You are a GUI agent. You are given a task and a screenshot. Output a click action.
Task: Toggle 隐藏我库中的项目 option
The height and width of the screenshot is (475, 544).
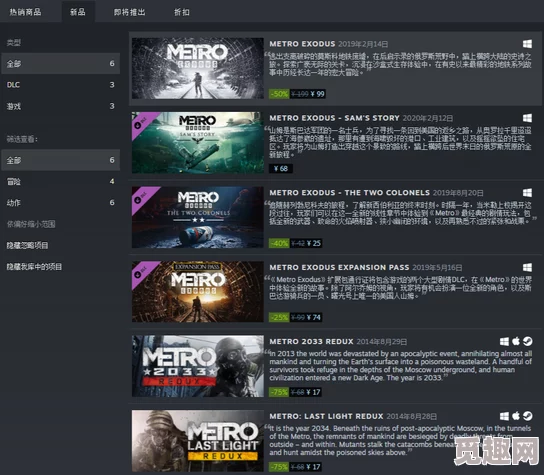(34, 266)
